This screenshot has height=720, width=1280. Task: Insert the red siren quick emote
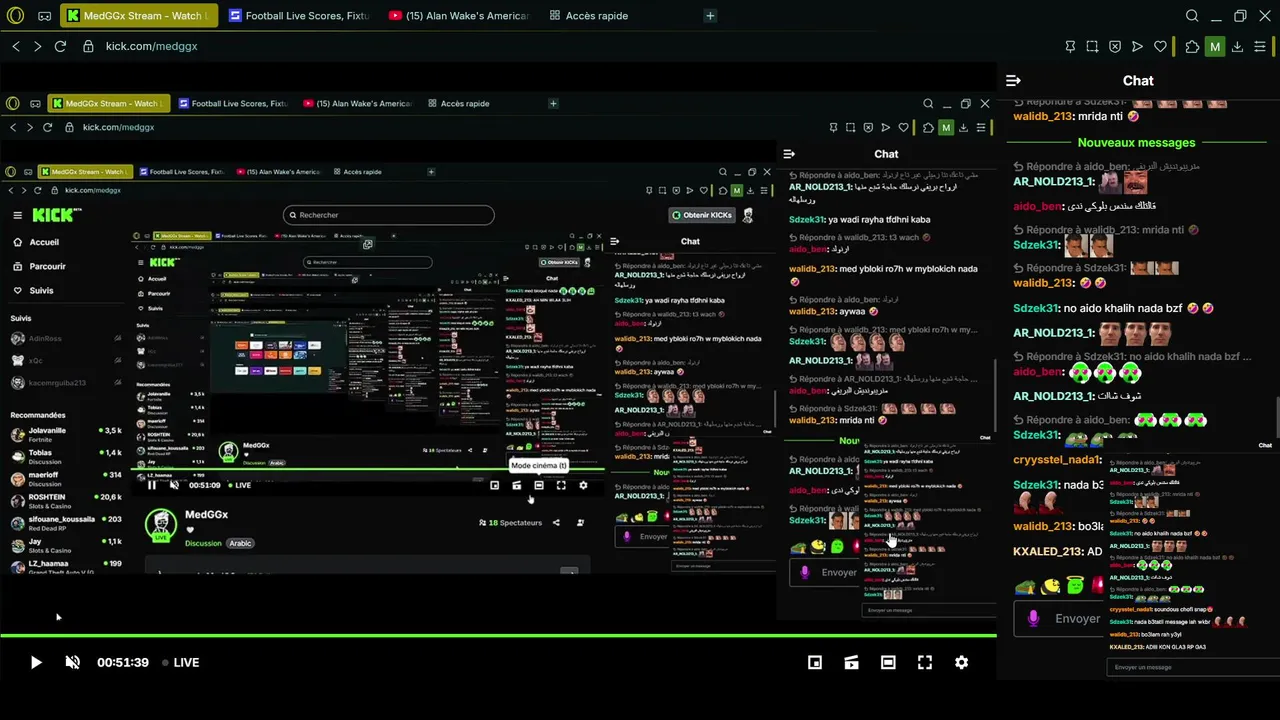[x=1098, y=585]
